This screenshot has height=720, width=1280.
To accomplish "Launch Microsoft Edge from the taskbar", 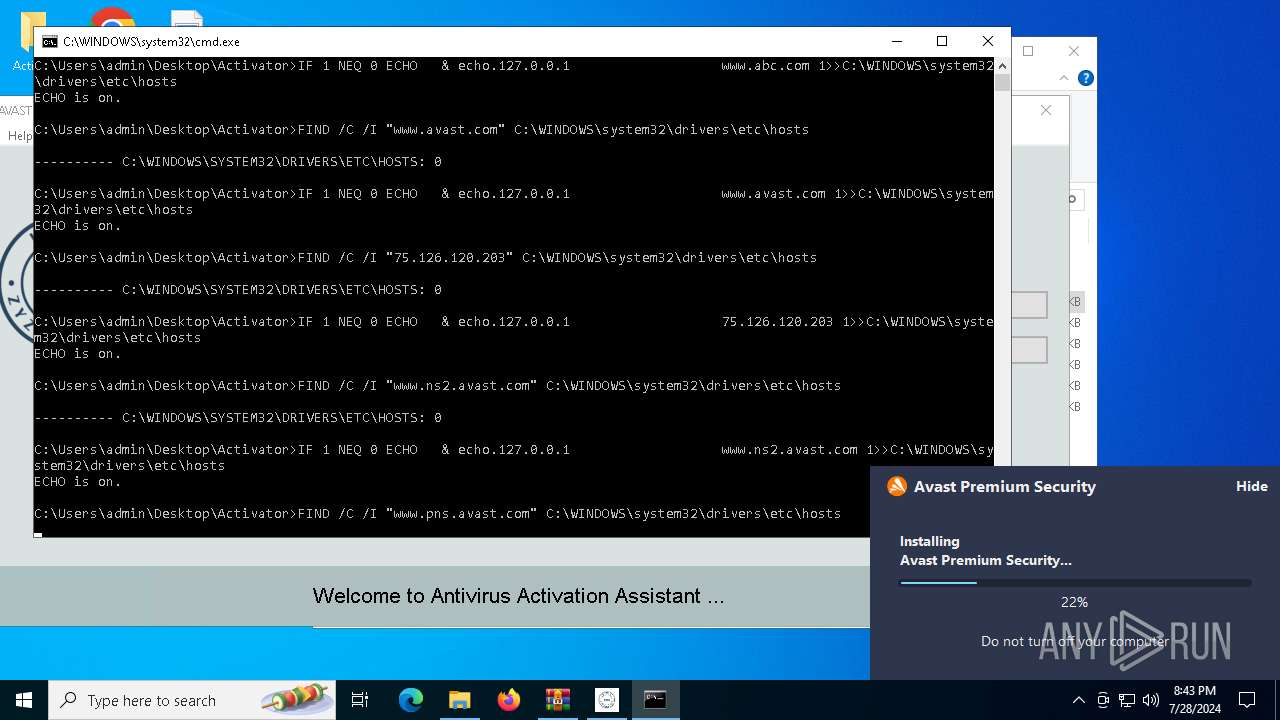I will (411, 700).
